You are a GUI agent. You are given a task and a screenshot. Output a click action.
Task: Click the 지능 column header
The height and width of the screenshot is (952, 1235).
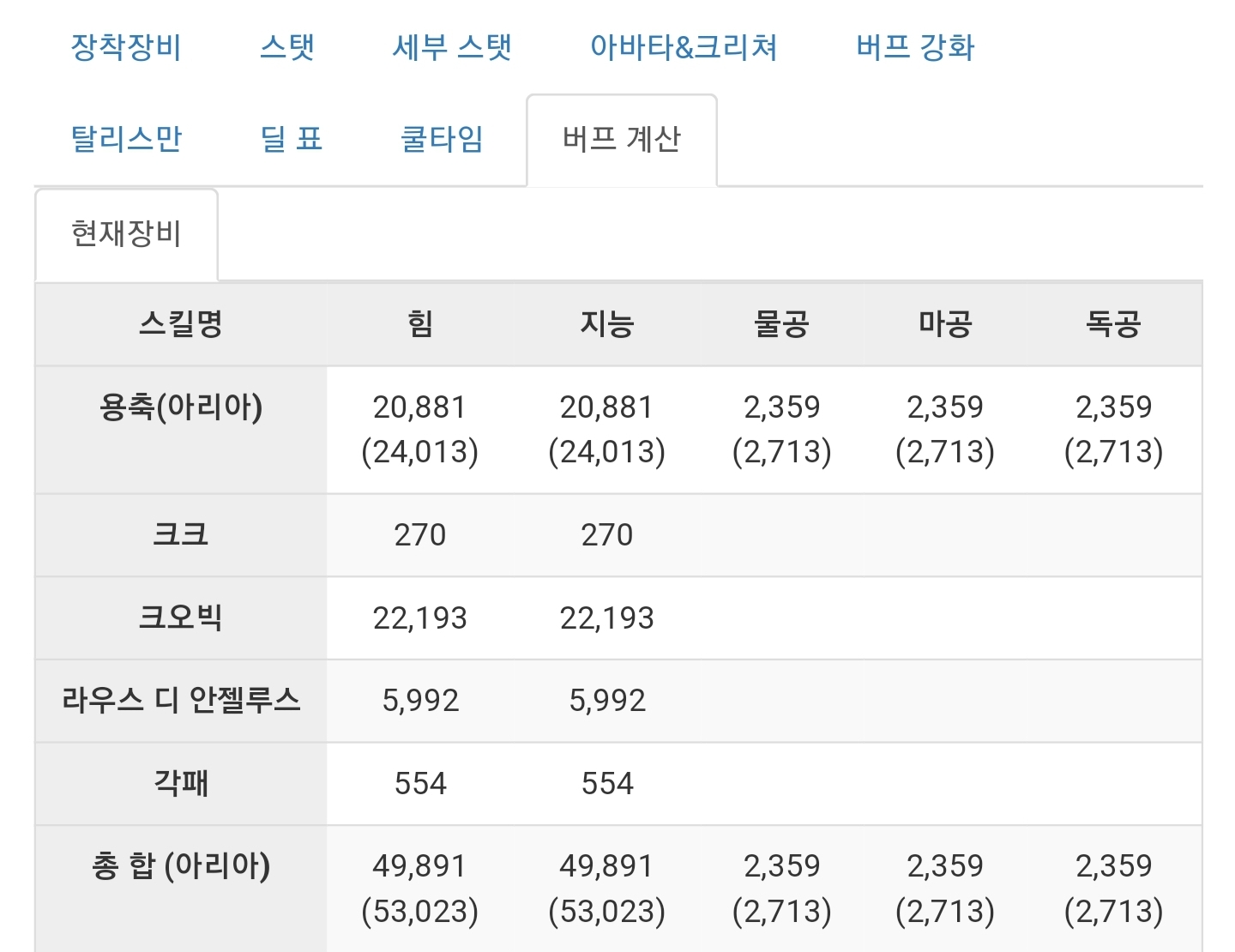[606, 324]
